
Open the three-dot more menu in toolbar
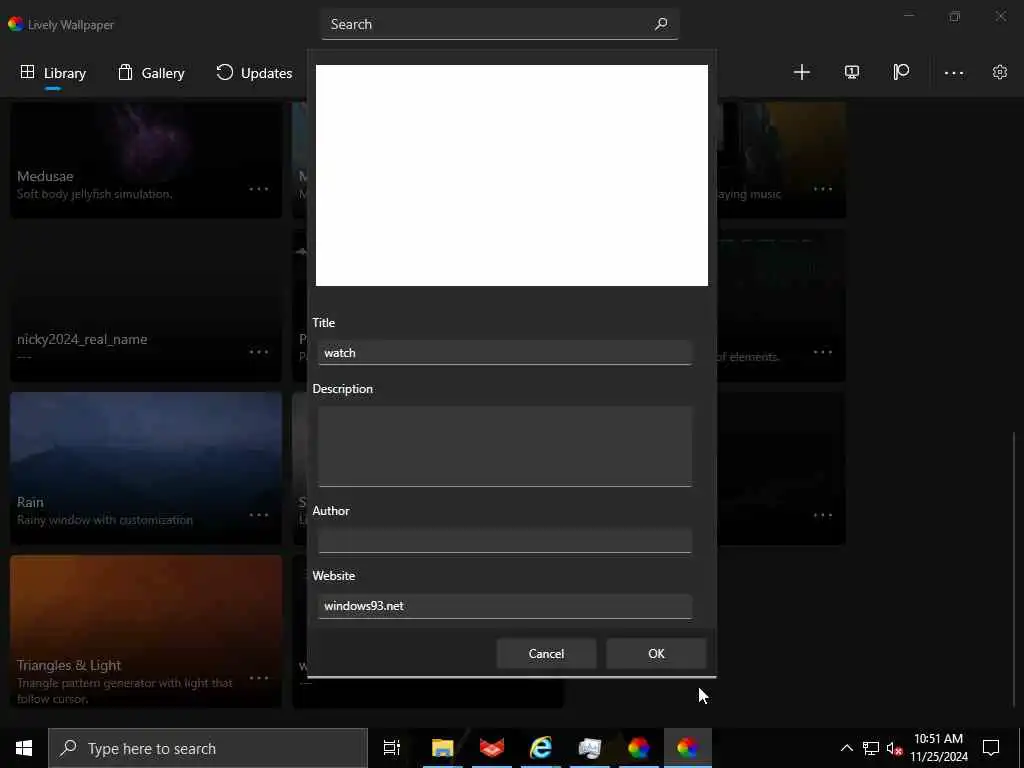pos(953,73)
